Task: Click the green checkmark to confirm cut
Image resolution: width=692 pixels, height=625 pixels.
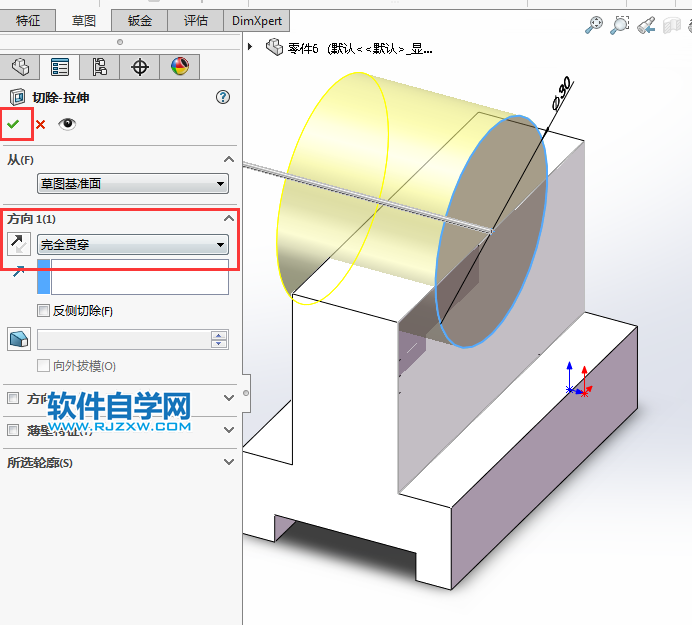Action: [13, 124]
